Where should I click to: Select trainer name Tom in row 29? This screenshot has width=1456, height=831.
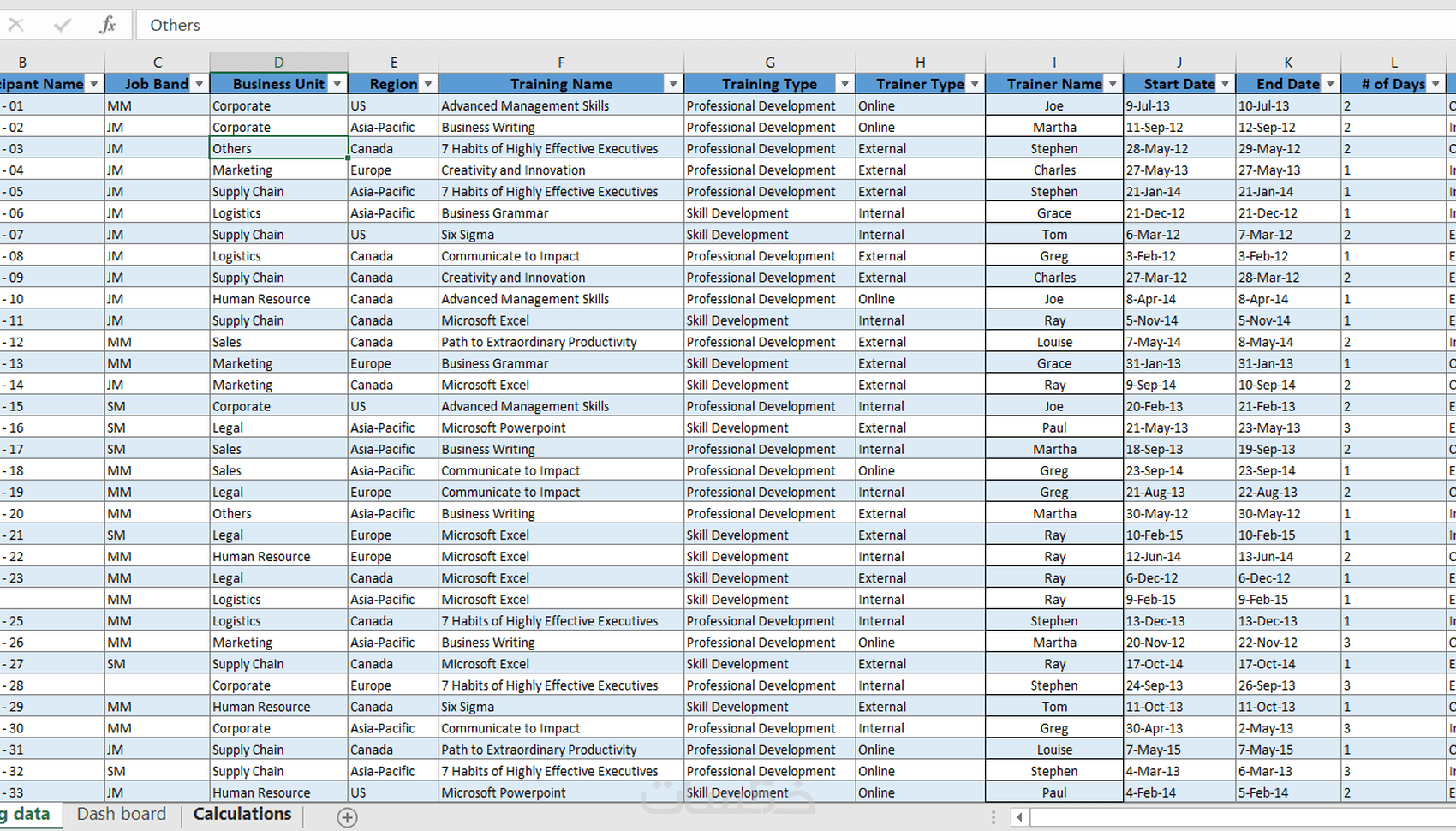(x=1054, y=707)
